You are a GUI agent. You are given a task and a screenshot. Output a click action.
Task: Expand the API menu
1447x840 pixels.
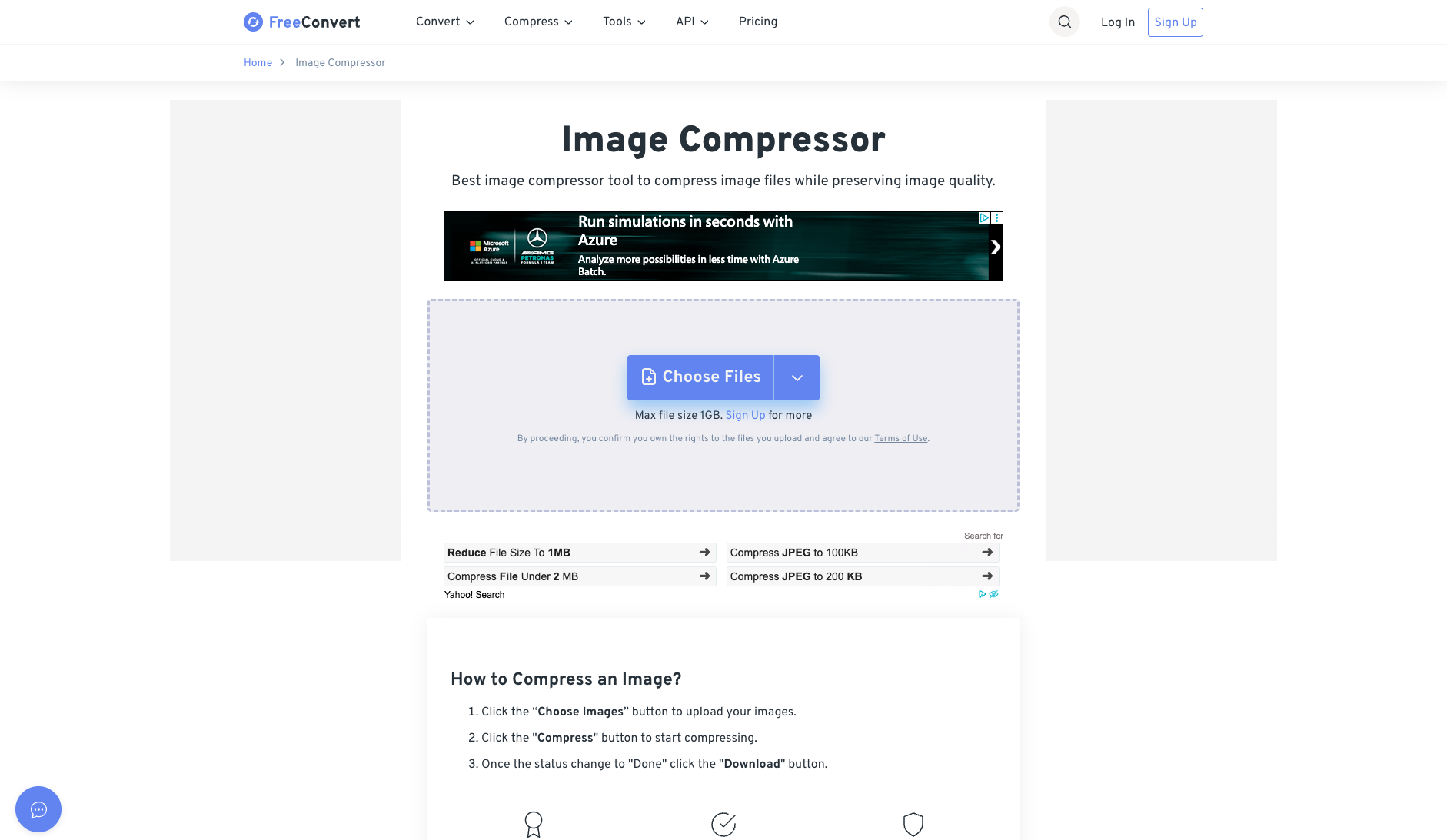click(692, 22)
